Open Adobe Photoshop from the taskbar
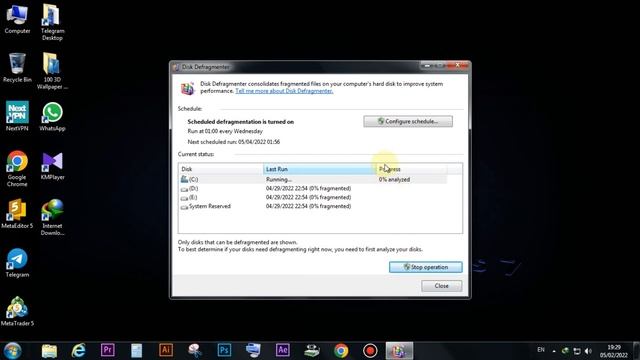The width and height of the screenshot is (640, 360). pyautogui.click(x=224, y=350)
